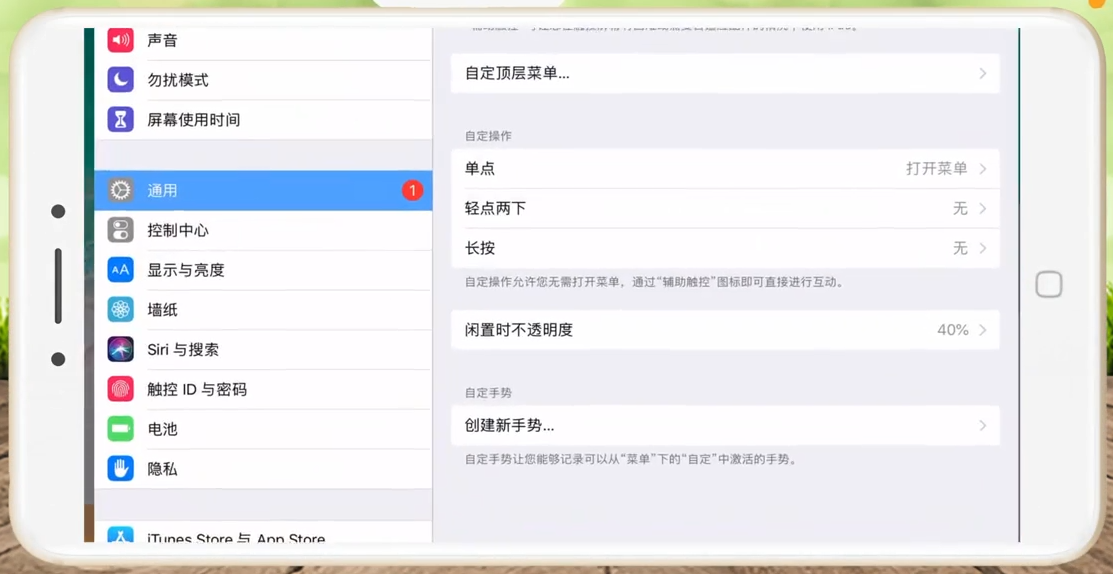
Task: Open 隐私 settings
Action: (x=263, y=468)
